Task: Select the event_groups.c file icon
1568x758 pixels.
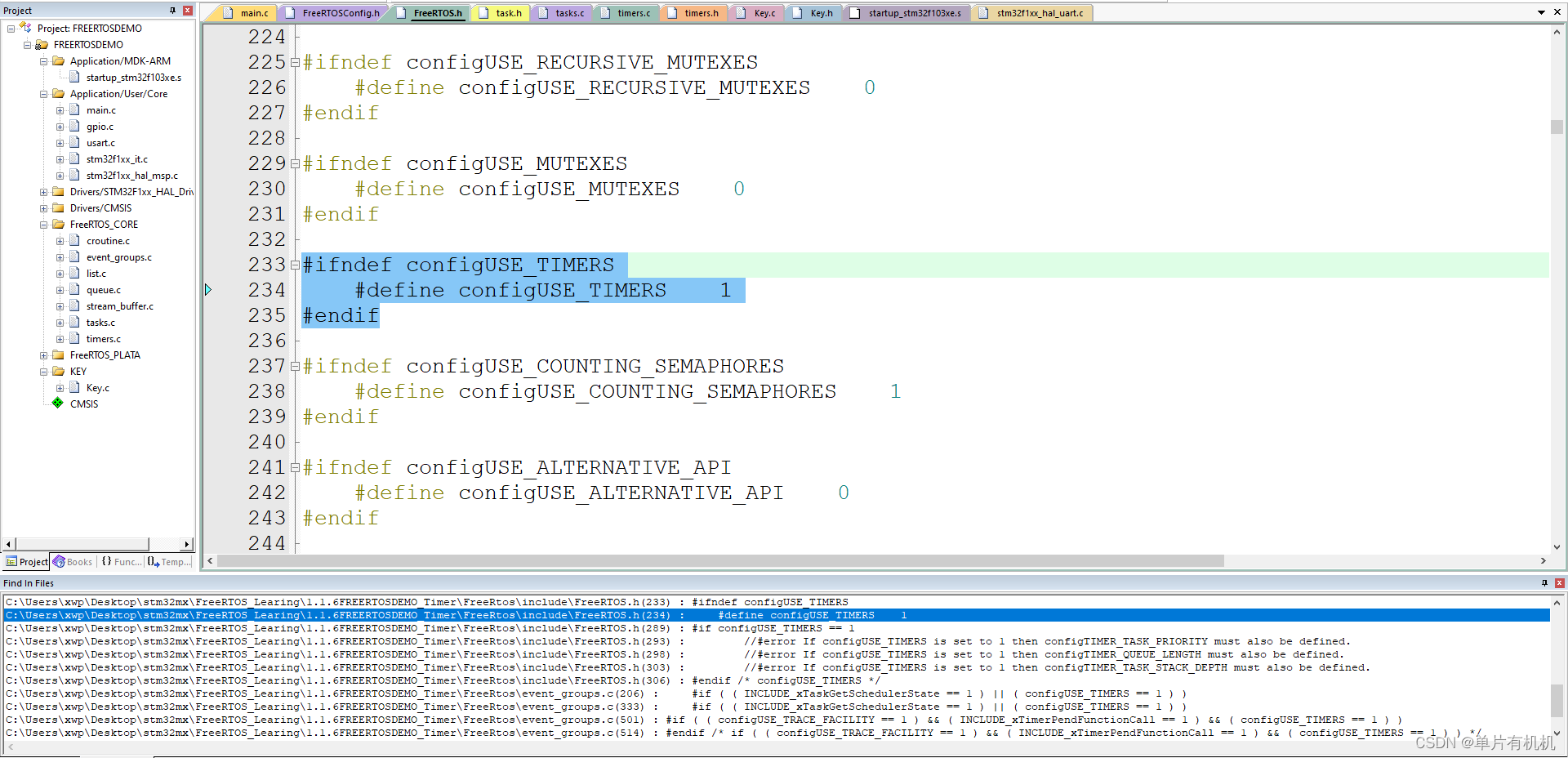Action: pyautogui.click(x=74, y=256)
